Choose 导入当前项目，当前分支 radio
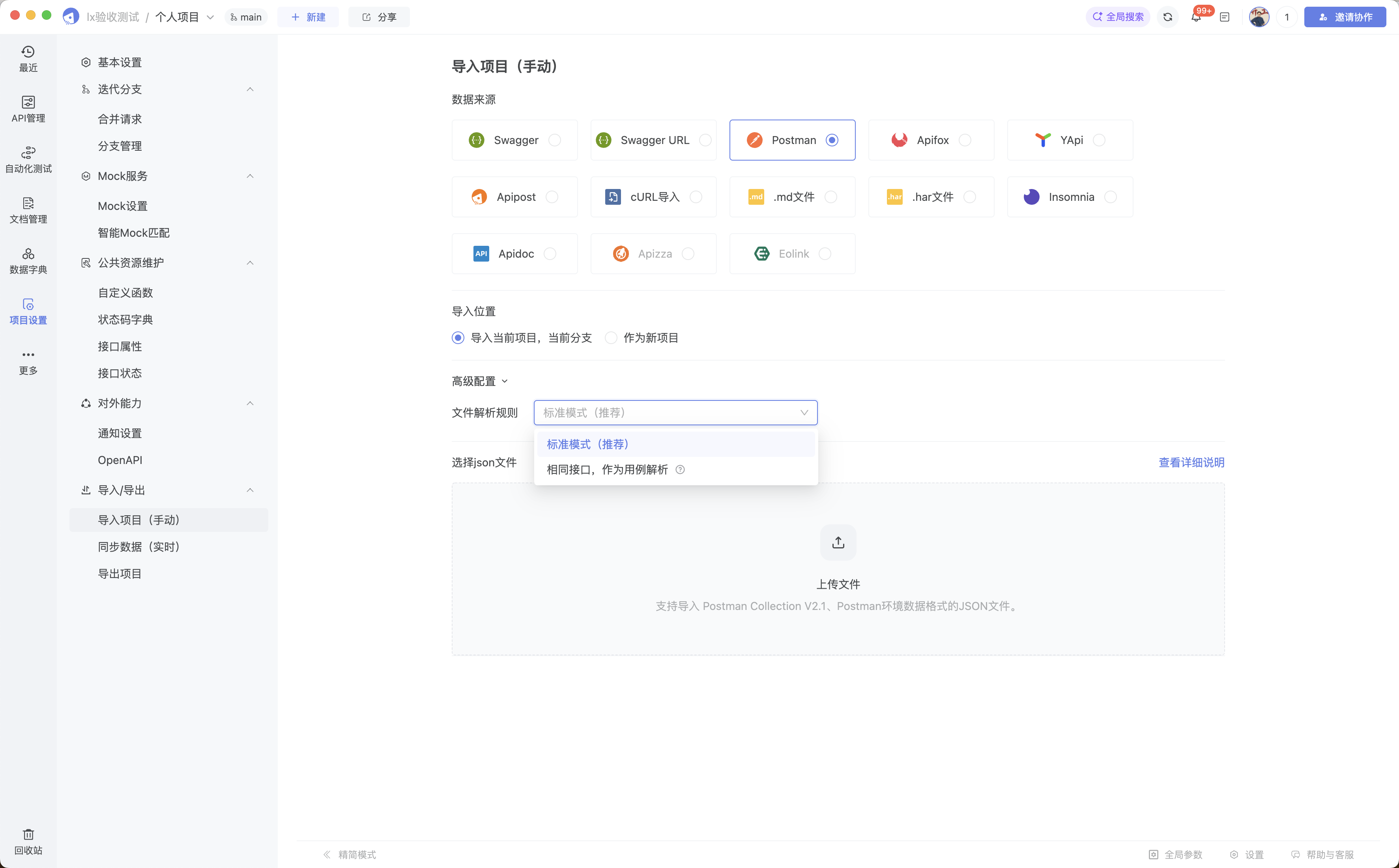This screenshot has width=1399, height=868. [x=458, y=338]
